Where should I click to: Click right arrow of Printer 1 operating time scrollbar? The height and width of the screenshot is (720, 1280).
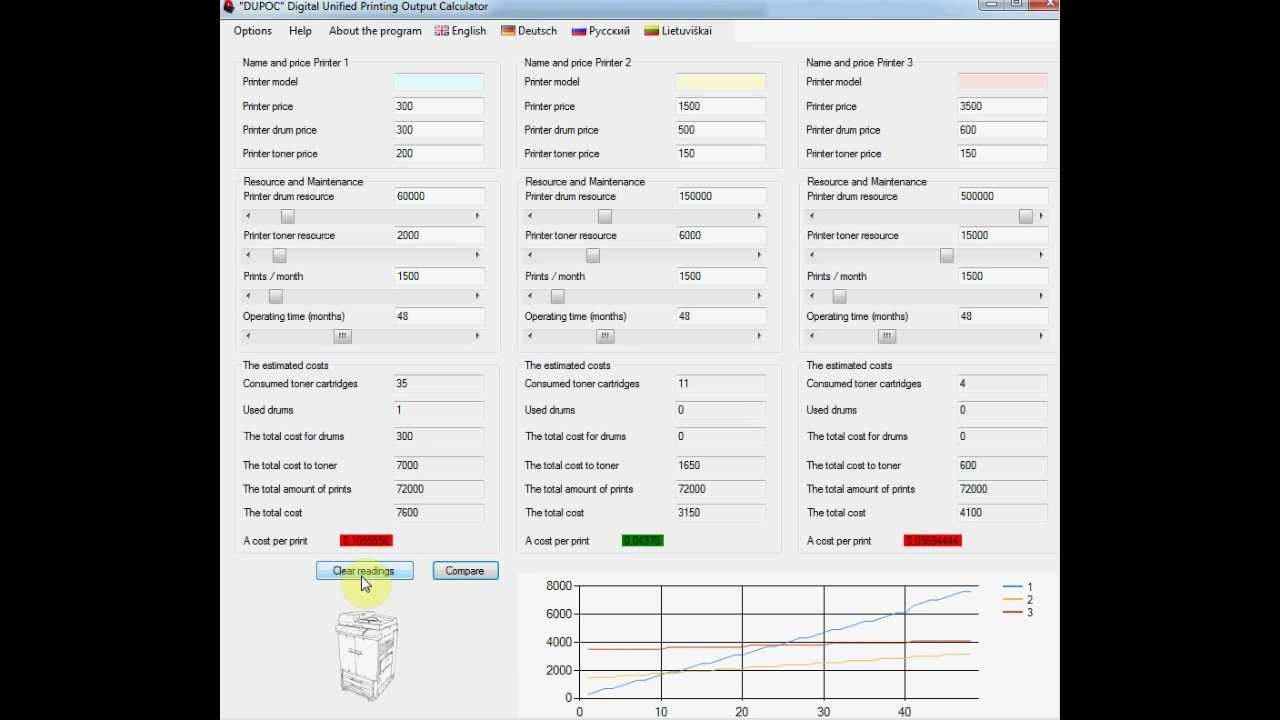pos(477,336)
